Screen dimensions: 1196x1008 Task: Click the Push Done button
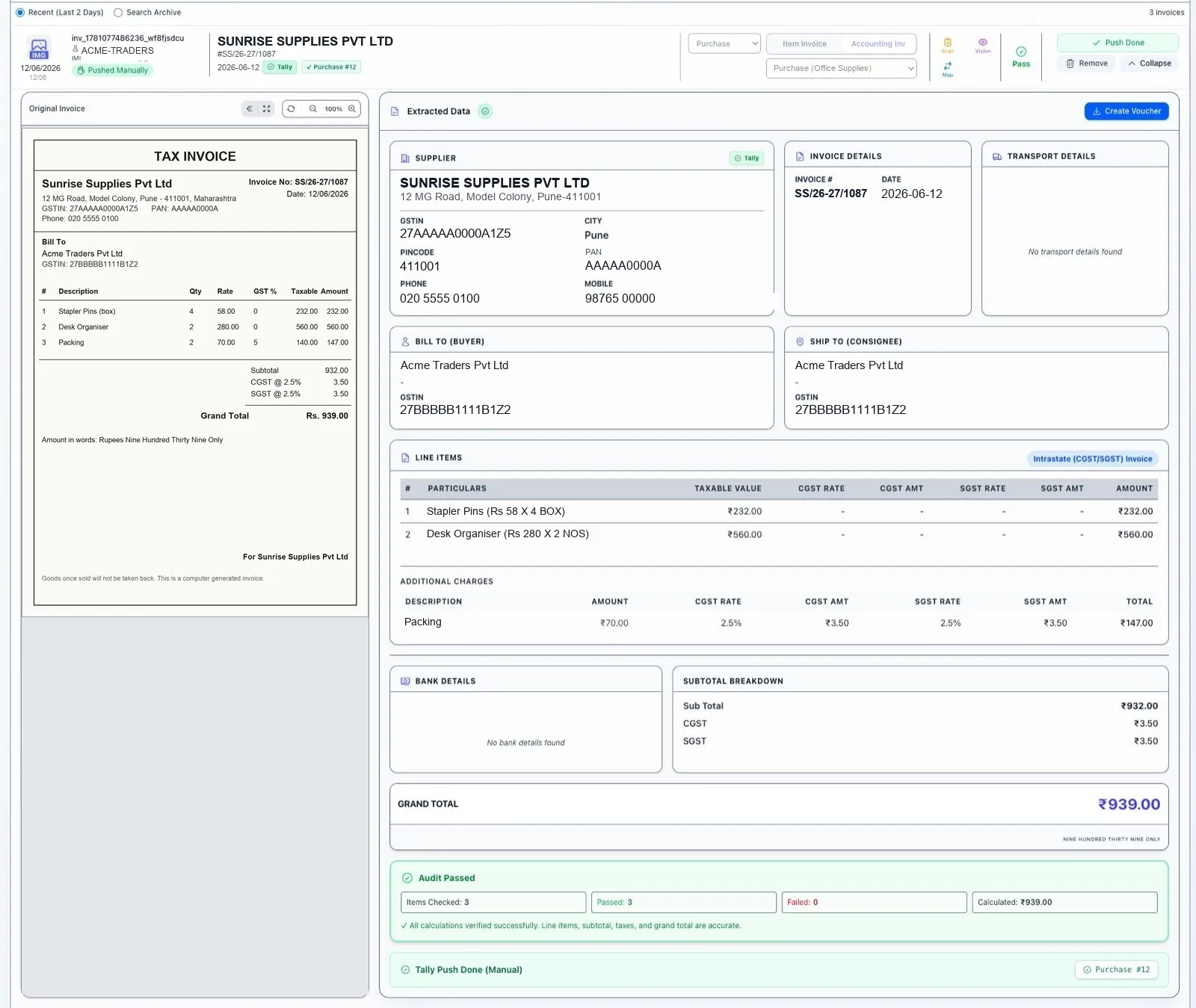coord(1118,43)
